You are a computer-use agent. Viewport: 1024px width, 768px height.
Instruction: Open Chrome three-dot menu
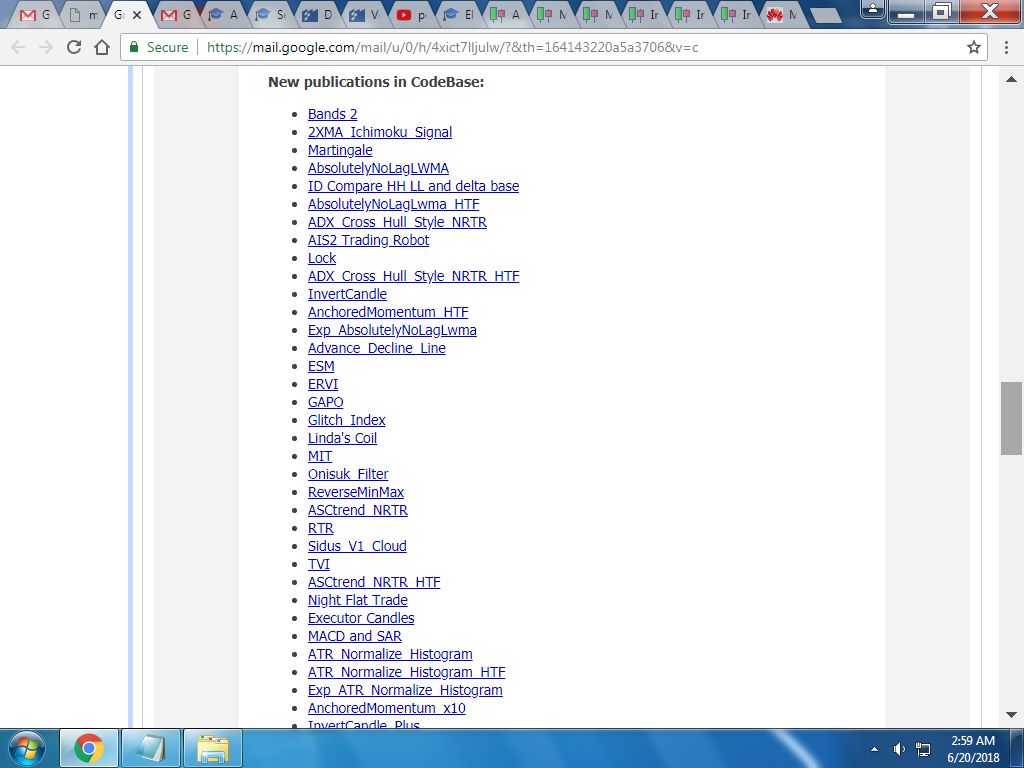[x=1006, y=47]
